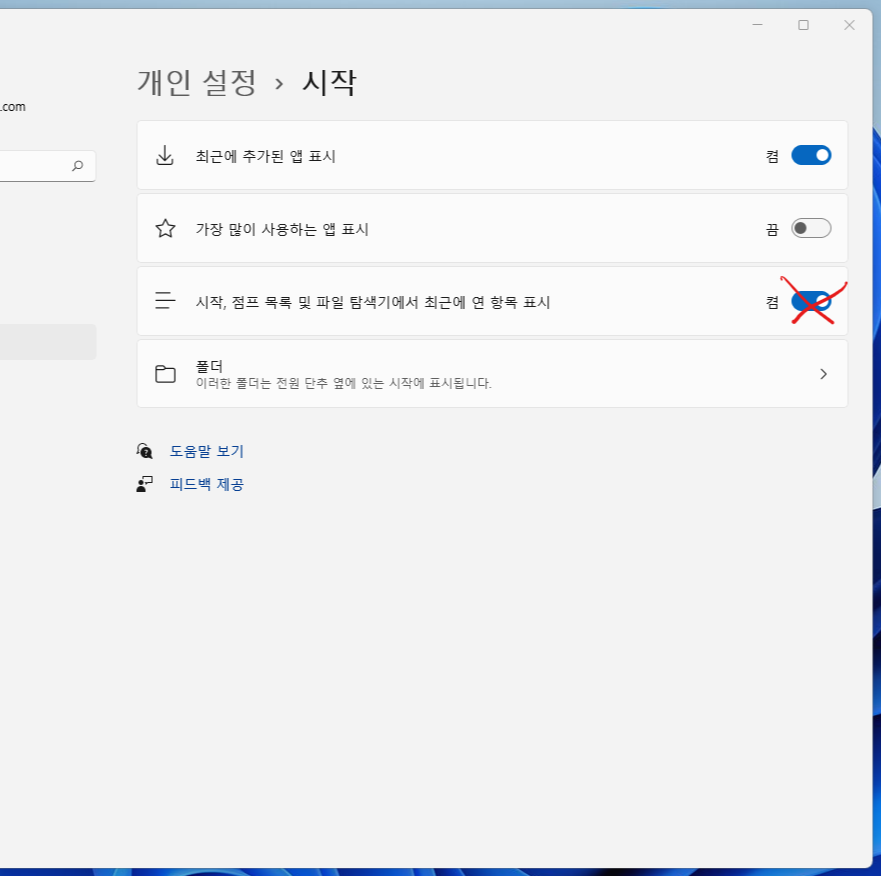The image size is (881, 876).
Task: Turn off '최근에 연 항목 표시' switch
Action: pos(811,301)
